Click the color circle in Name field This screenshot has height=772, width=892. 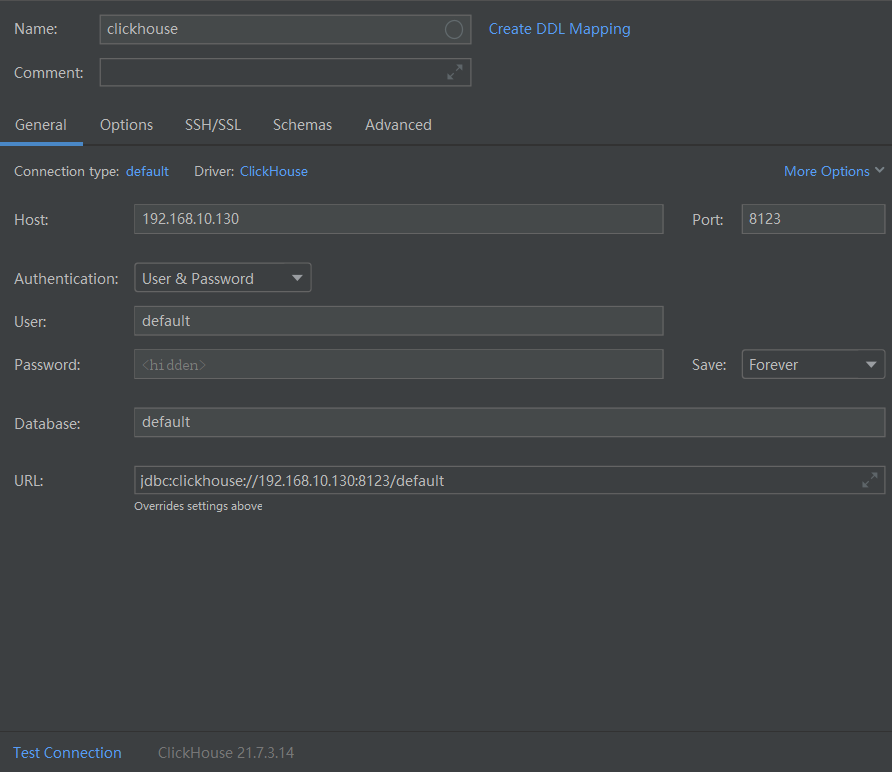click(x=453, y=30)
